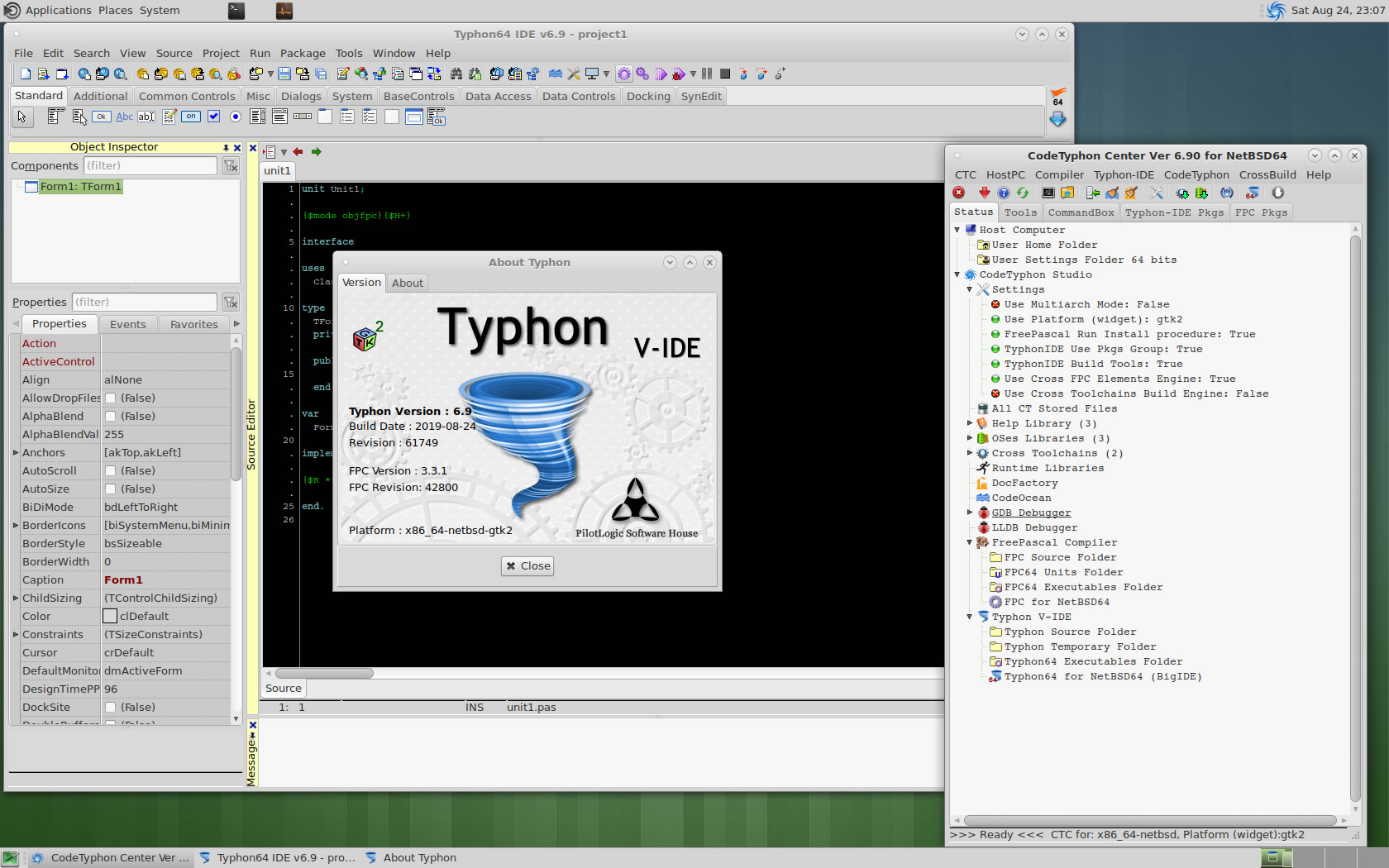Screen dimensions: 1389x868
Task: Click the Properties filter input field
Action: (145, 302)
